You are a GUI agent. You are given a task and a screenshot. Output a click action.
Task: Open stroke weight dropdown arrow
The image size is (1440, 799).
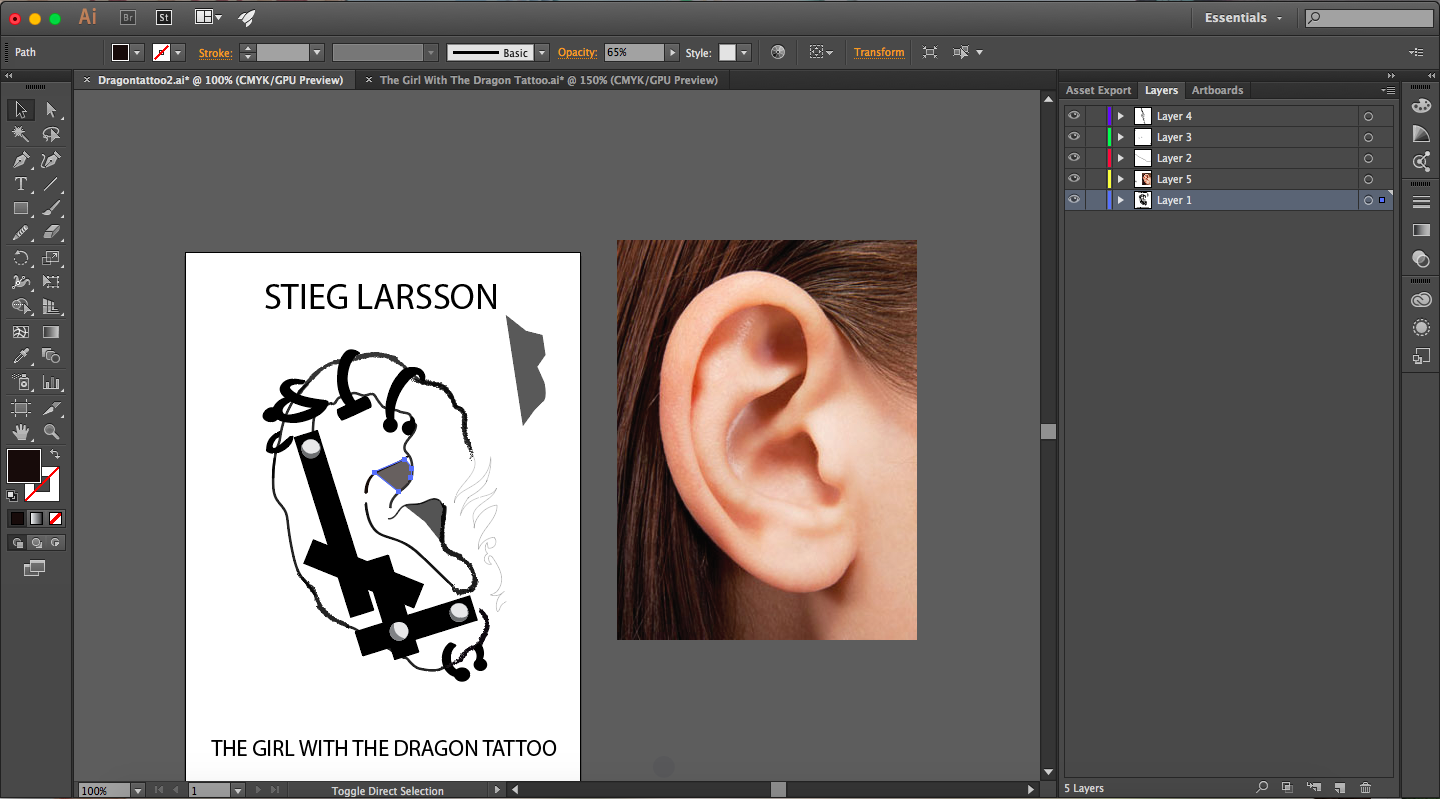coord(317,53)
